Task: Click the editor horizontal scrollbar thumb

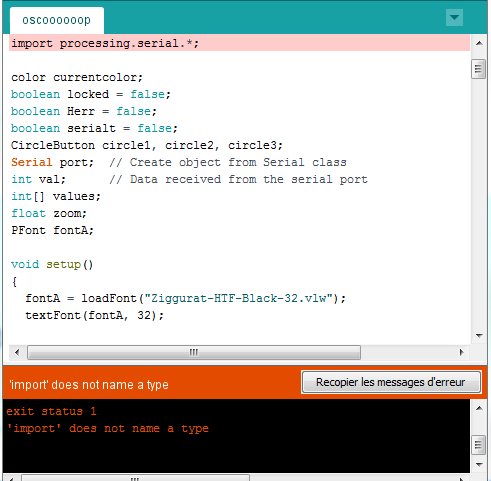Action: [194, 352]
